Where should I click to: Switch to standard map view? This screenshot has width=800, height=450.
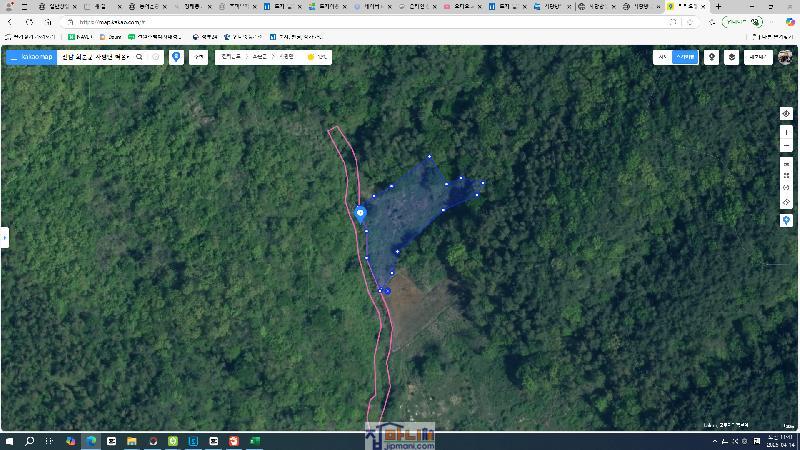click(662, 57)
